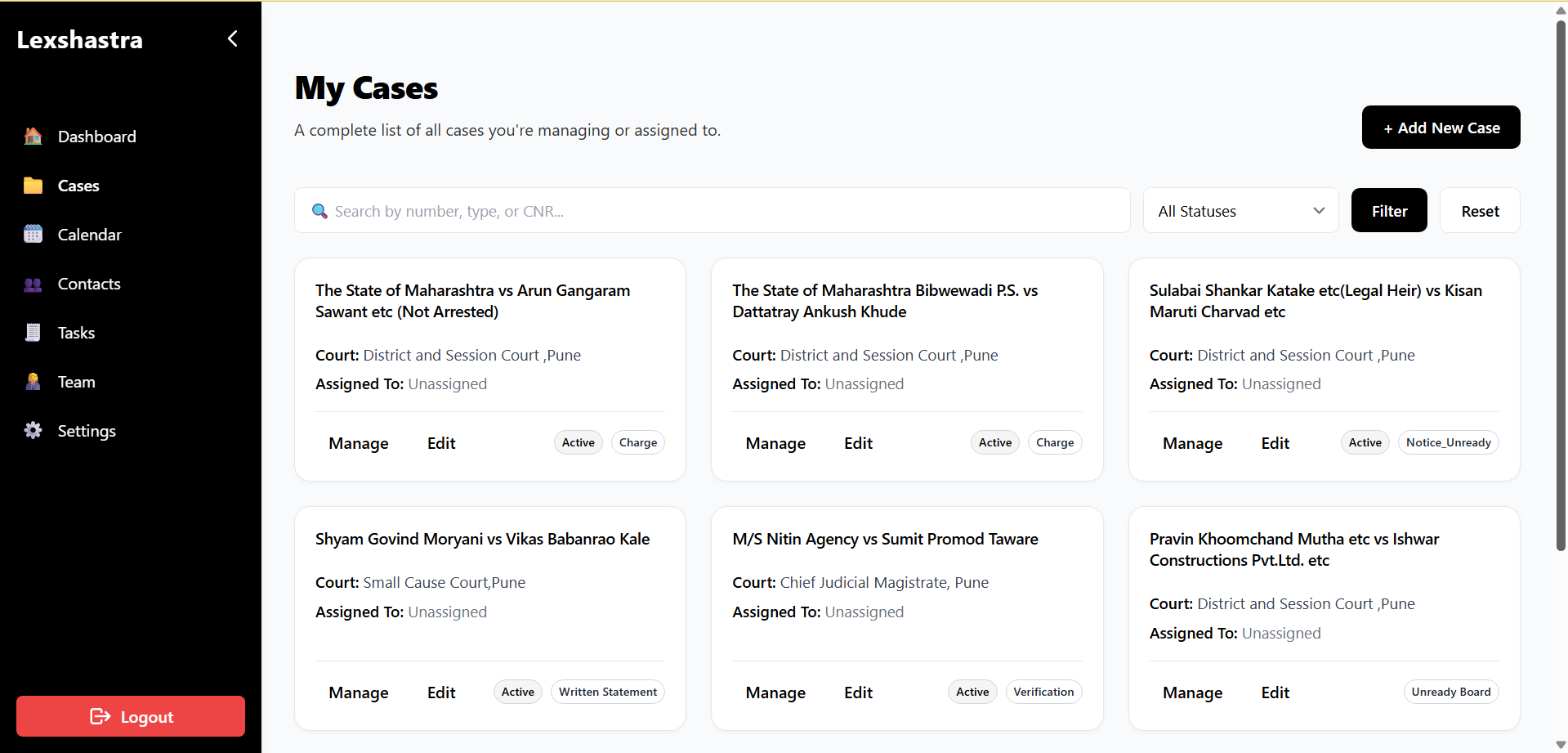Collapse the sidebar with the chevron

pyautogui.click(x=232, y=38)
